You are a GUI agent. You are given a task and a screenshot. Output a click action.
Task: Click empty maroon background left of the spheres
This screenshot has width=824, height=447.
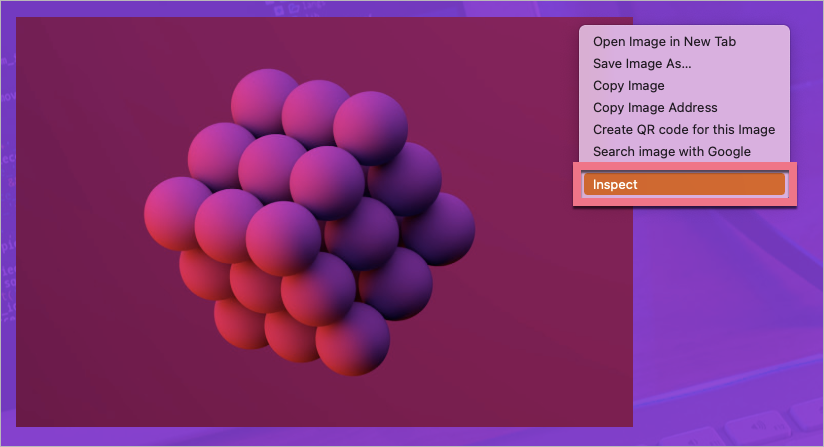tap(80, 220)
